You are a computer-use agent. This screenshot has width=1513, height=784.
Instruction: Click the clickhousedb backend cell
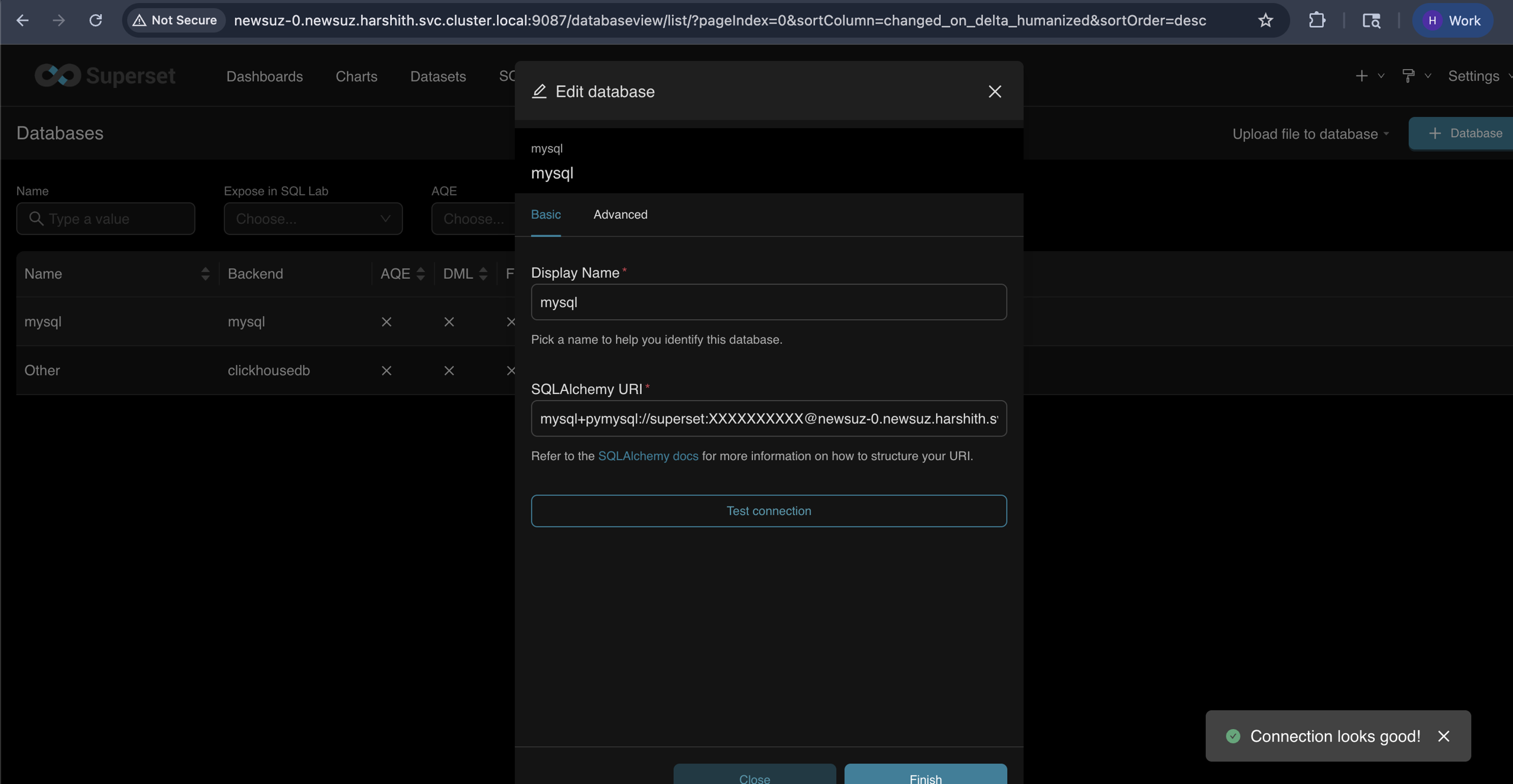[268, 370]
